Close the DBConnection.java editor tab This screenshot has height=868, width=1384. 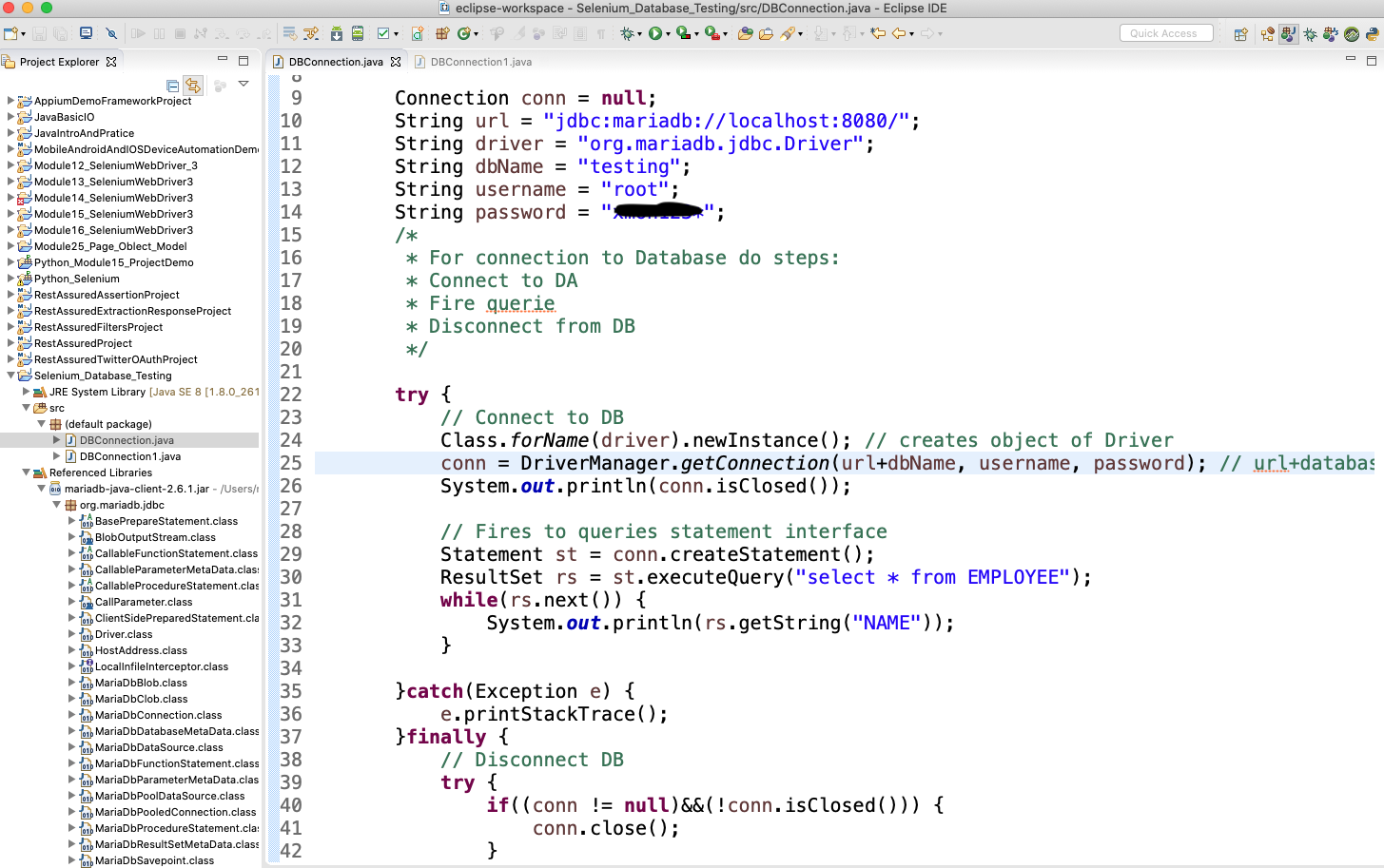(396, 62)
